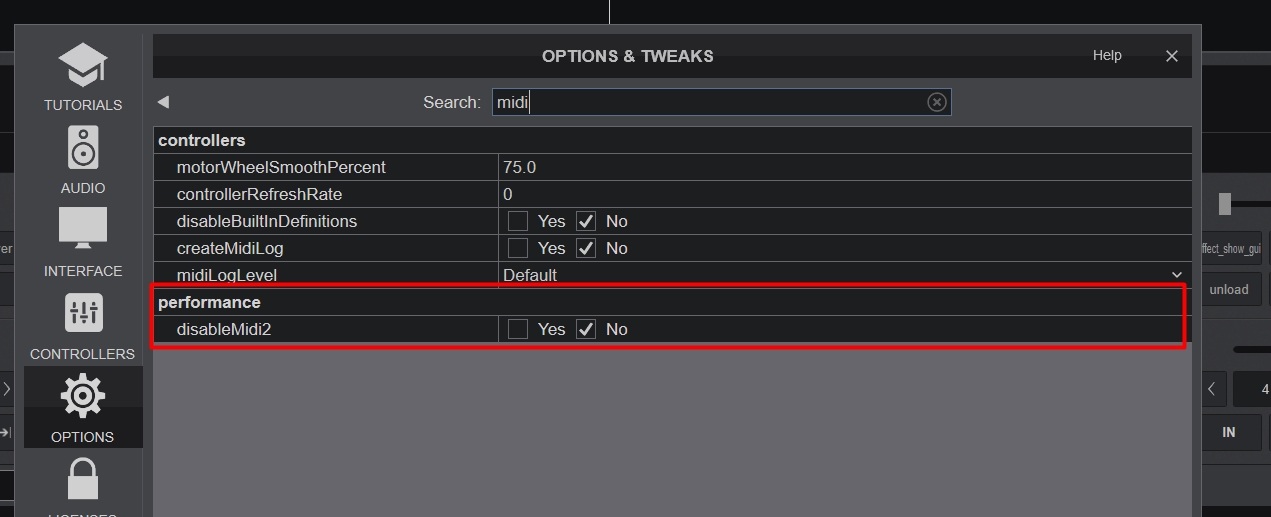Edit the motorWheelSmoothPercent value field
The width and height of the screenshot is (1271, 517).
click(x=840, y=167)
